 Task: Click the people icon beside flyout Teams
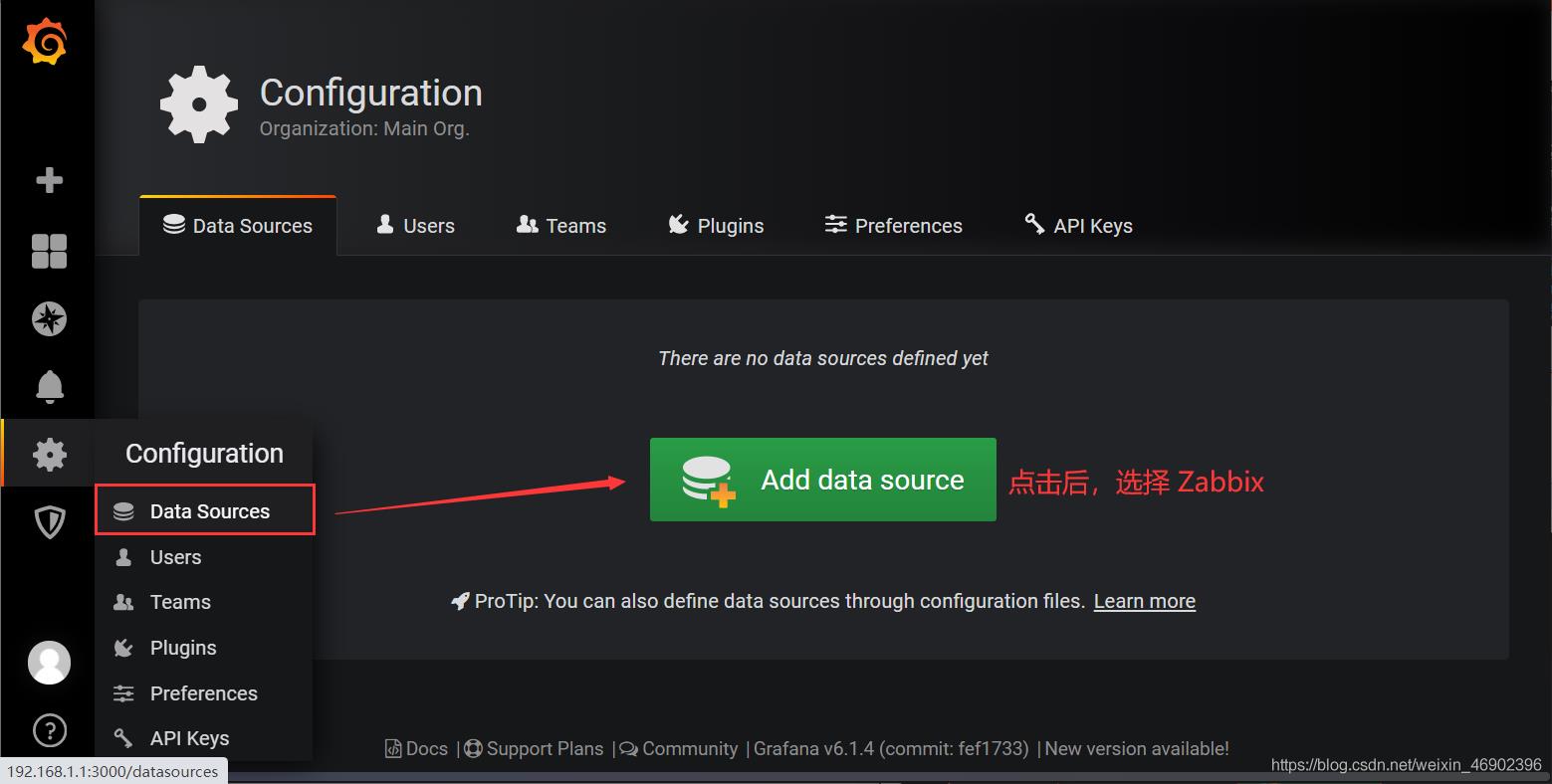tap(123, 602)
